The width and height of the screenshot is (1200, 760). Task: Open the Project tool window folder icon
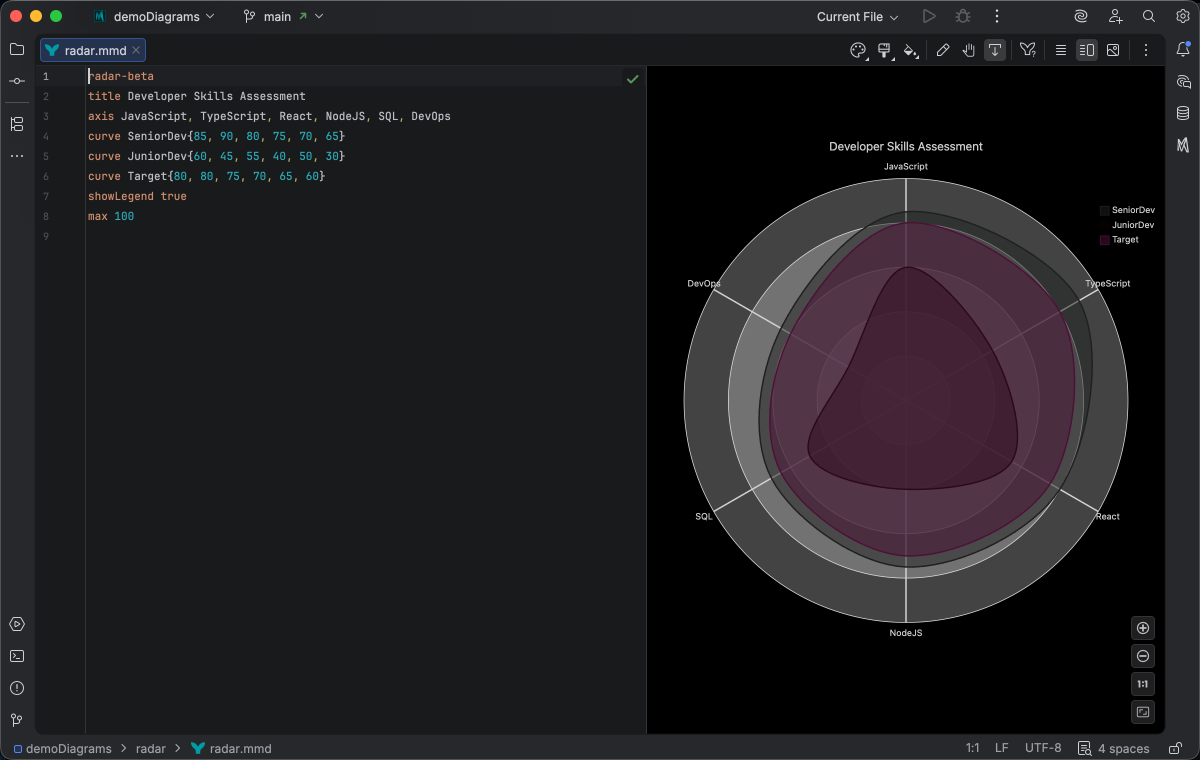point(17,49)
